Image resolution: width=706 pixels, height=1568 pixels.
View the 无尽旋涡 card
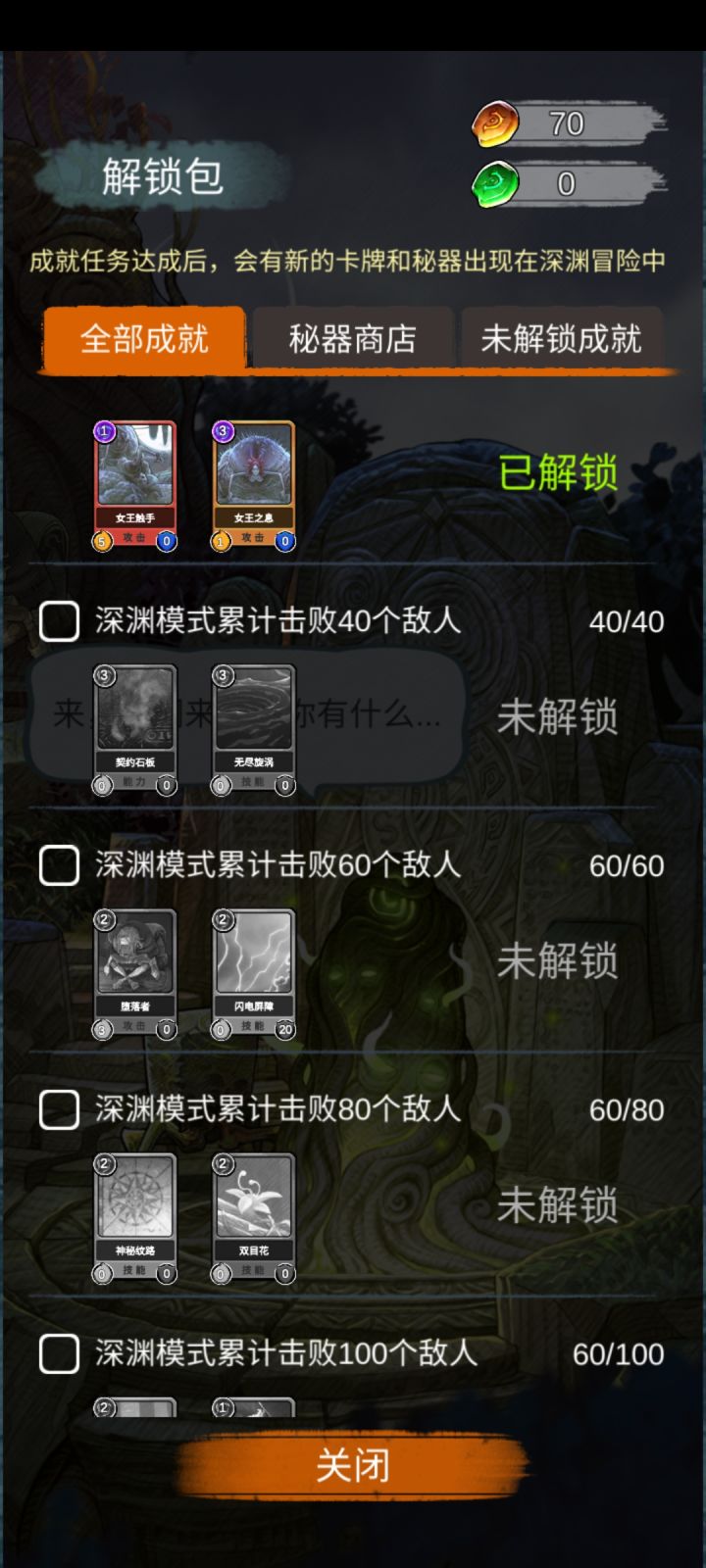click(254, 730)
